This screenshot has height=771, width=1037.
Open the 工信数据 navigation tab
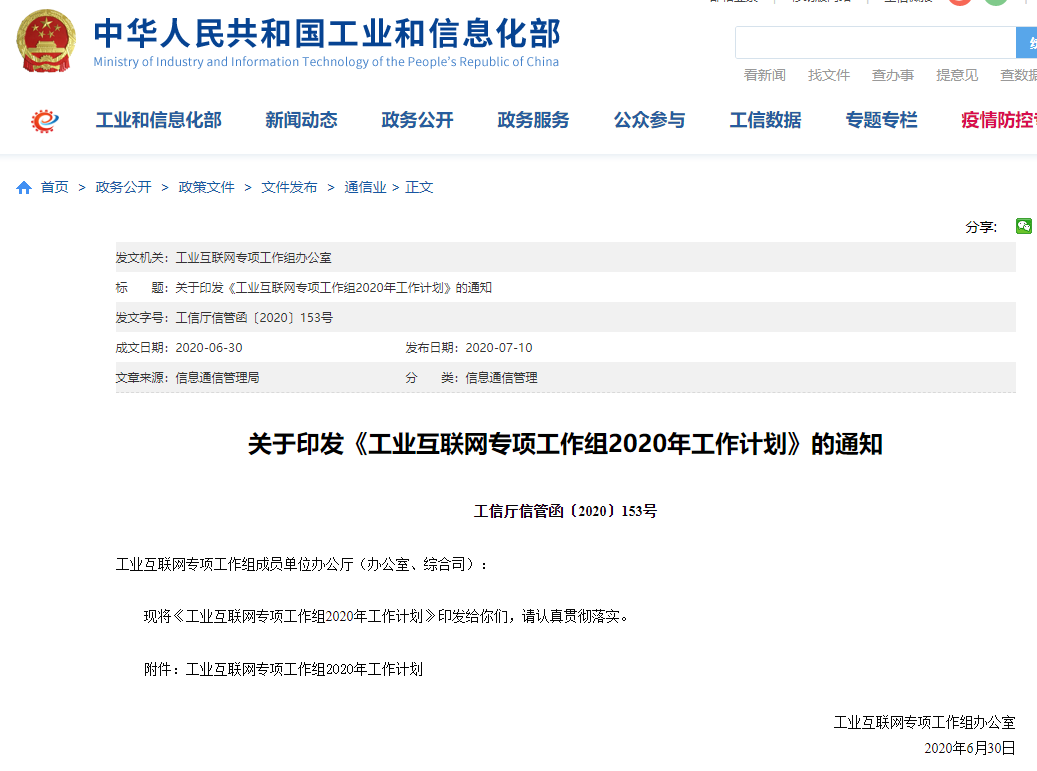[765, 120]
